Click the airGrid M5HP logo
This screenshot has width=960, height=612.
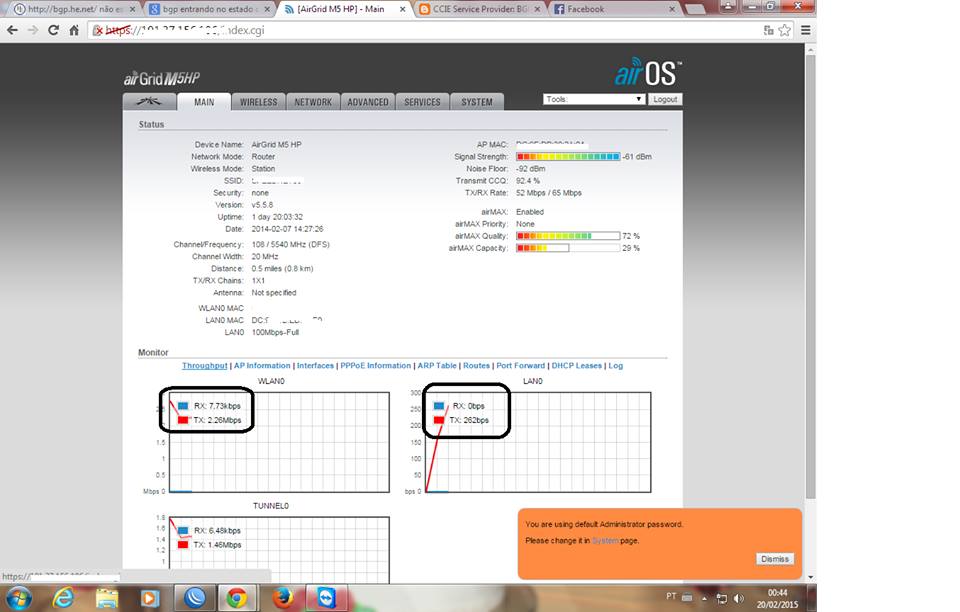click(x=162, y=78)
